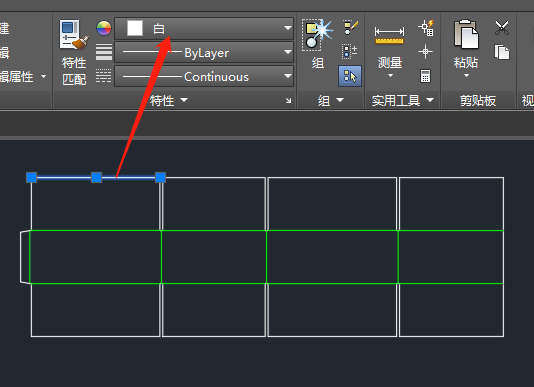The width and height of the screenshot is (534, 387).
Task: Toggle the group selection on/off button
Action: [350, 76]
